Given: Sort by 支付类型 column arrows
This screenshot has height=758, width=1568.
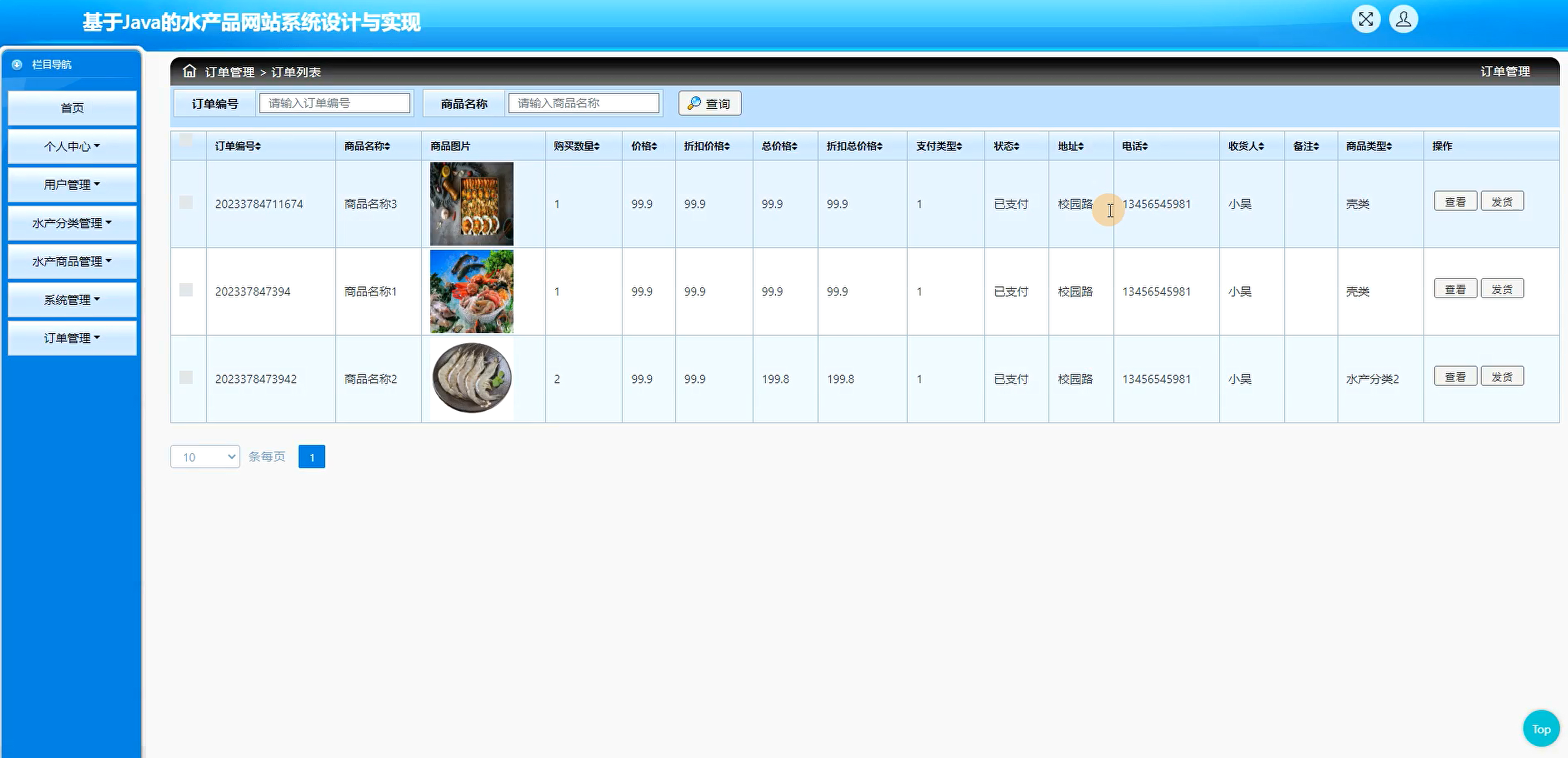Looking at the screenshot, I should 960,146.
